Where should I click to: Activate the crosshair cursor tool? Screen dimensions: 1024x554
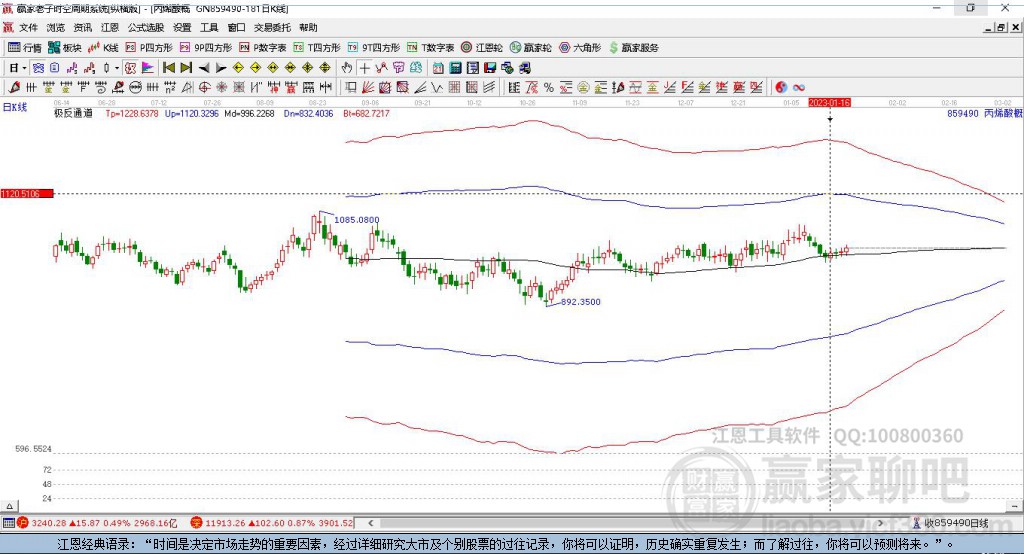point(364,68)
